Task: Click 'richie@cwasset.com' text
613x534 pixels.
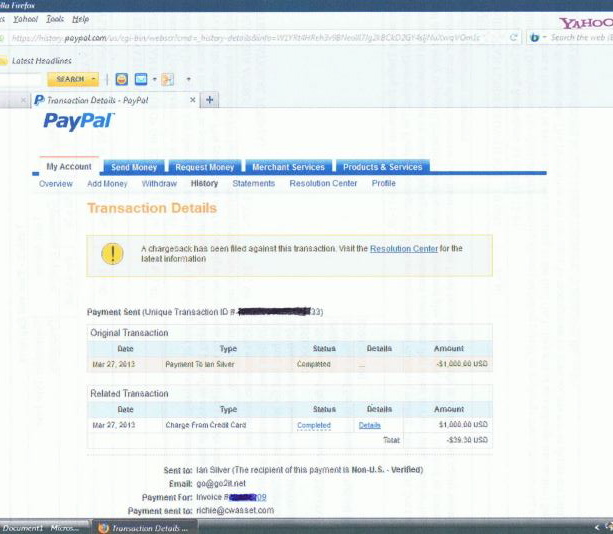Action: click(235, 511)
